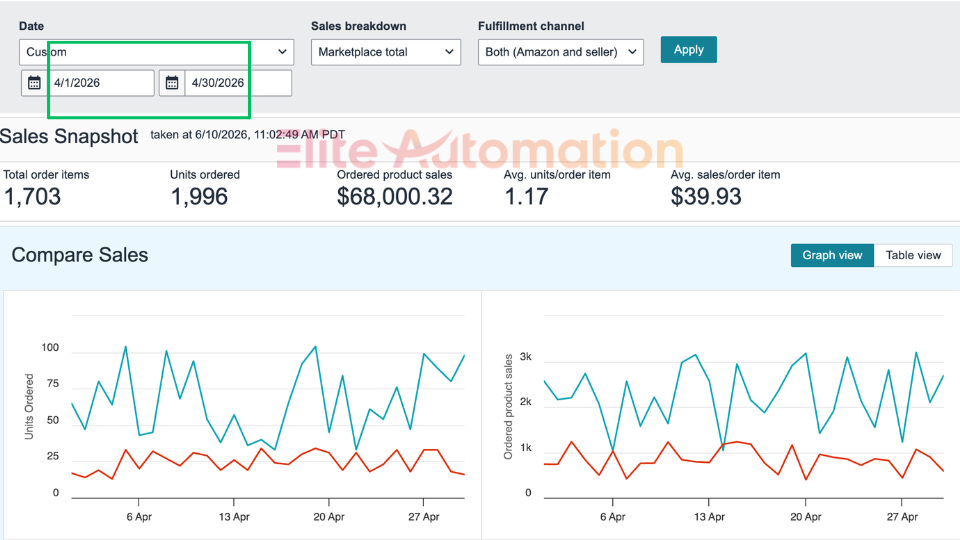Screen dimensions: 960x540
Task: Click the Compare Sales heading
Action: point(80,255)
